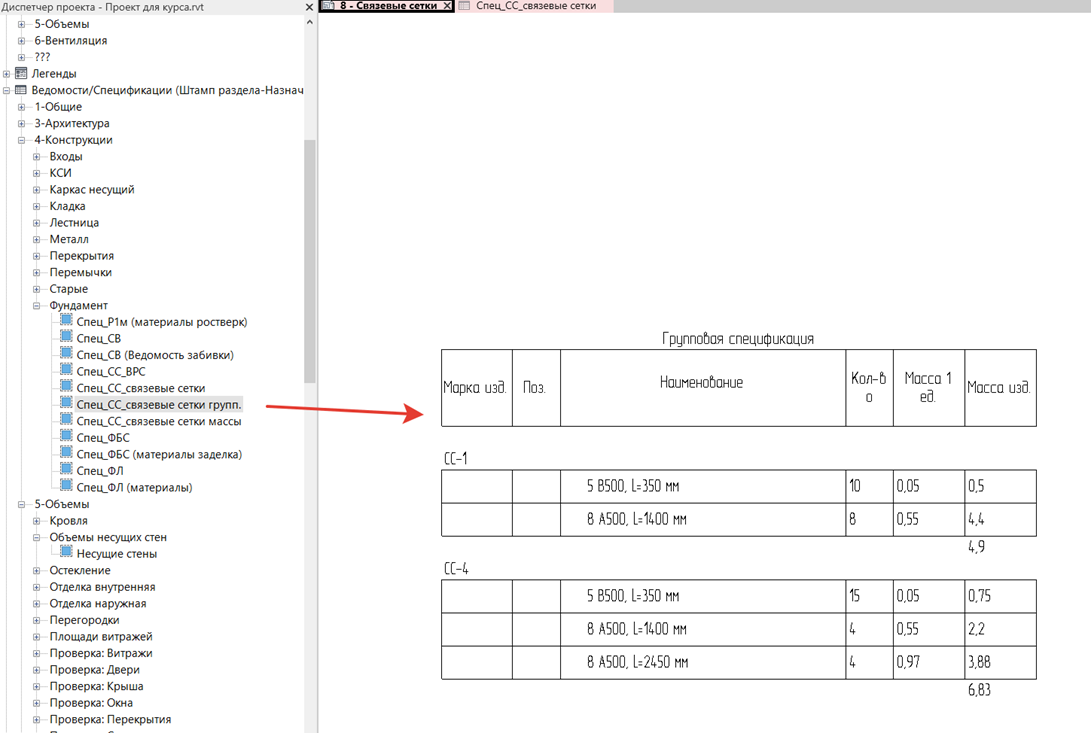Click the icon next to Спец_СС_ВРС
Screen dimensions: 1091x733
pos(66,370)
